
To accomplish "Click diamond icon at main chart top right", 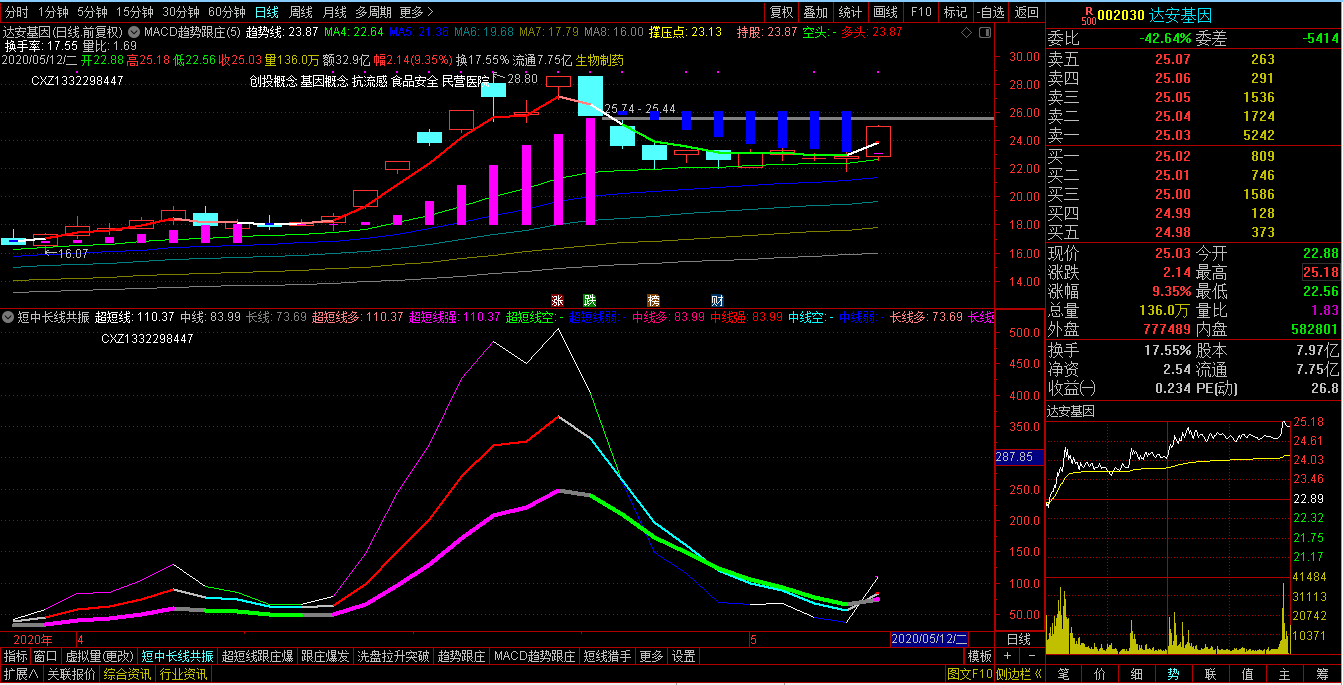I will 966,33.
